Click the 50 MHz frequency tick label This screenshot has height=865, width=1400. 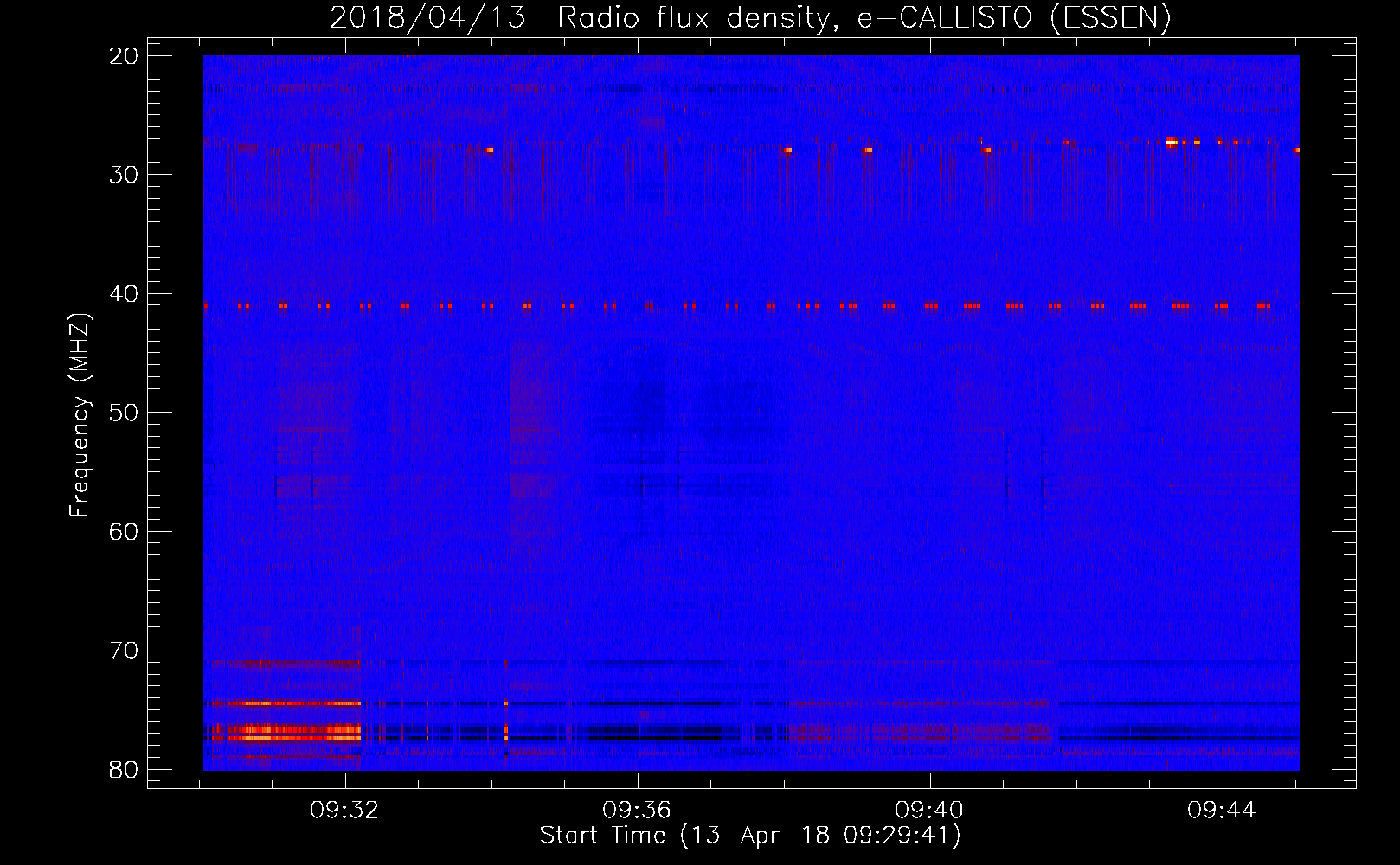(124, 413)
